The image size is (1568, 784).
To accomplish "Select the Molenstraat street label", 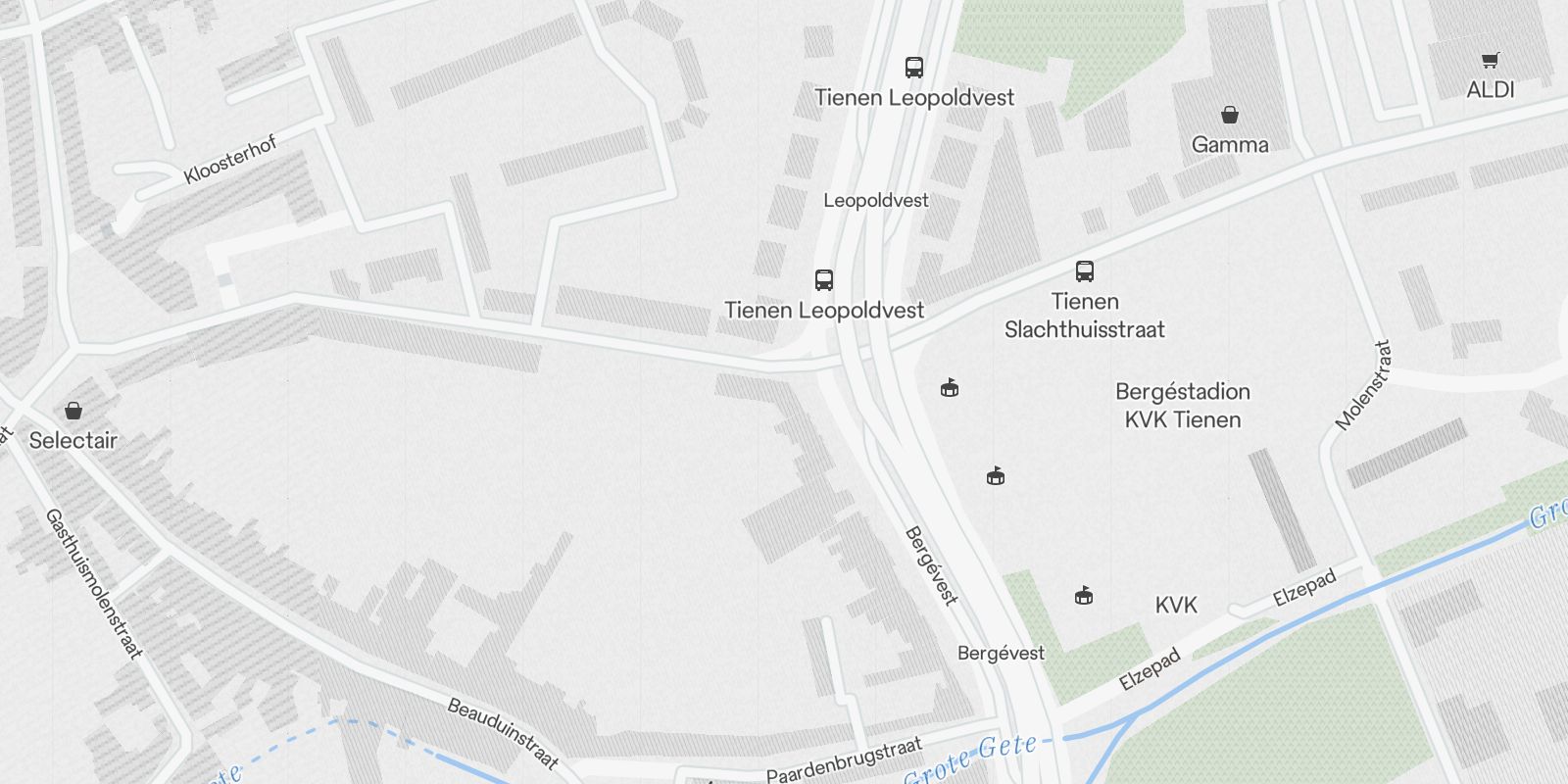I will click(x=1363, y=385).
